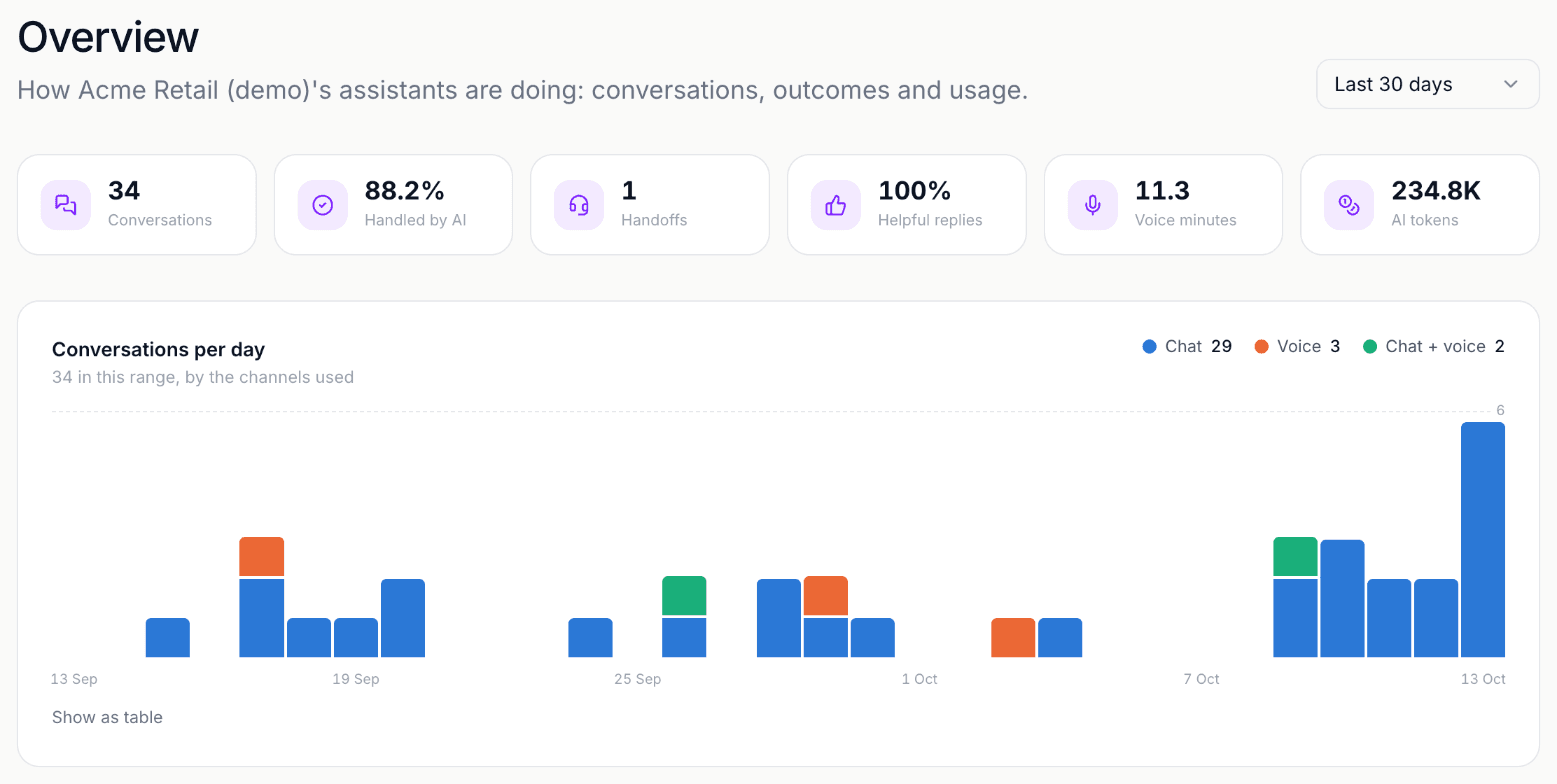Click the Handoffs card label

pyautogui.click(x=654, y=220)
